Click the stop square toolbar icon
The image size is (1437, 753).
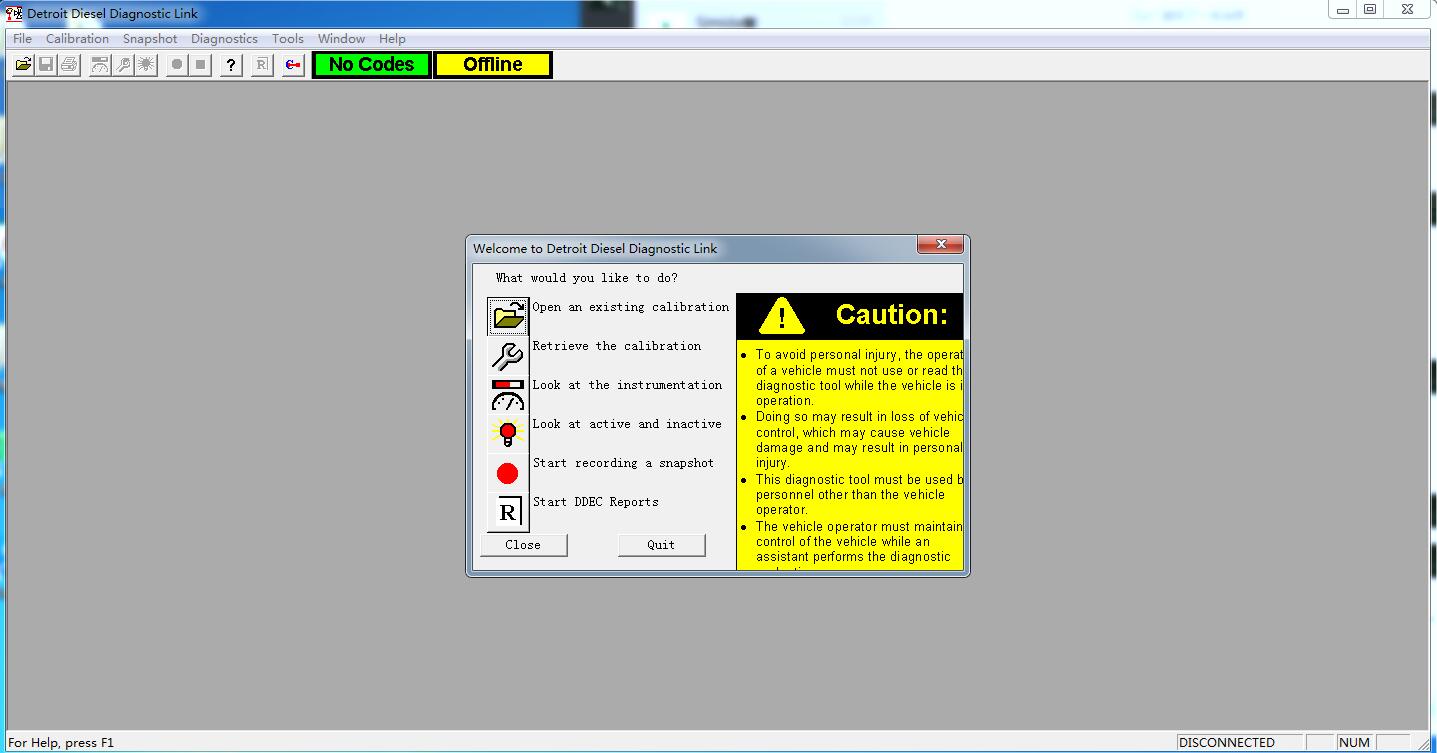[x=200, y=65]
